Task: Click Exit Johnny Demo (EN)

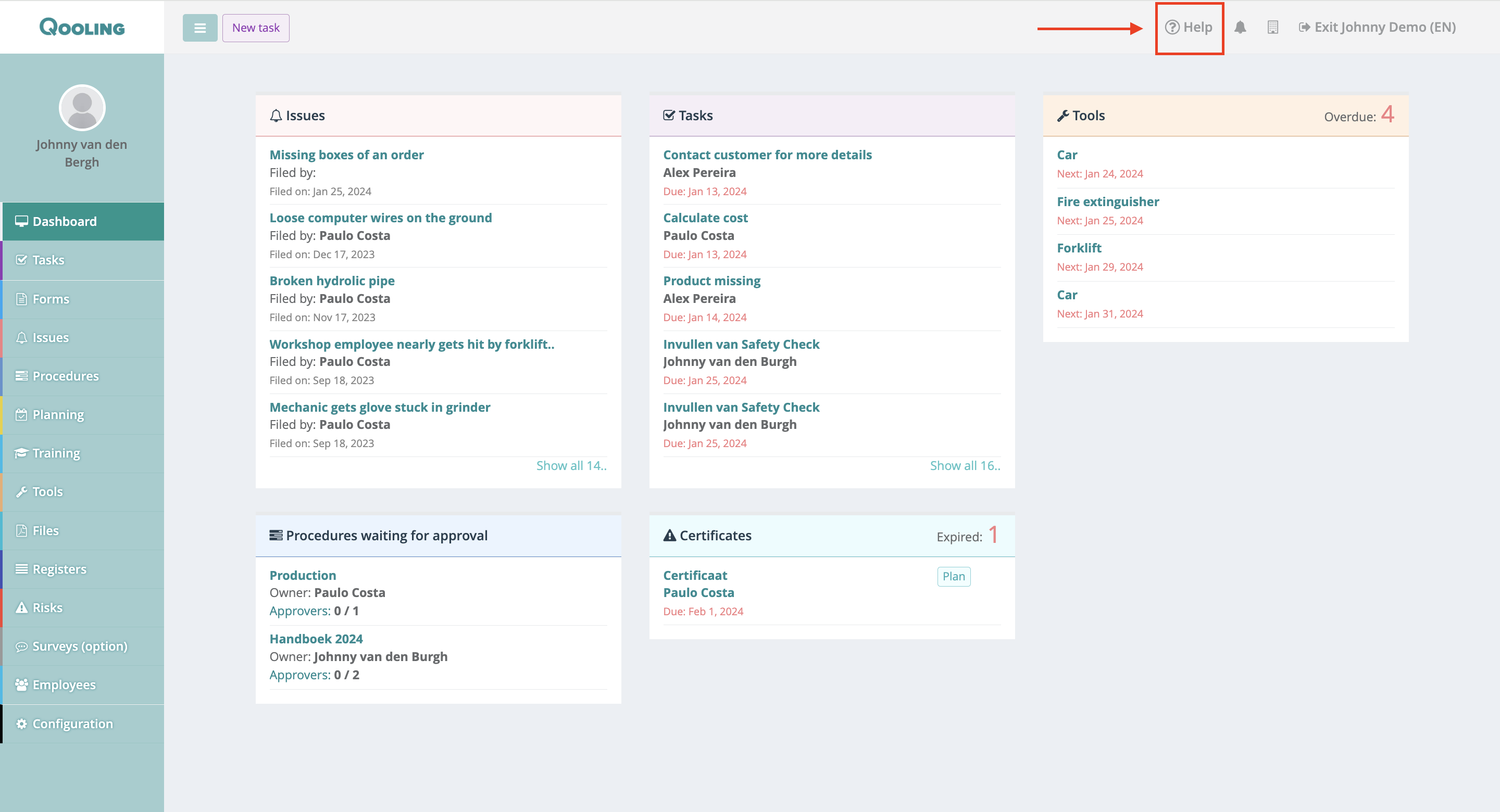Action: pos(1377,28)
